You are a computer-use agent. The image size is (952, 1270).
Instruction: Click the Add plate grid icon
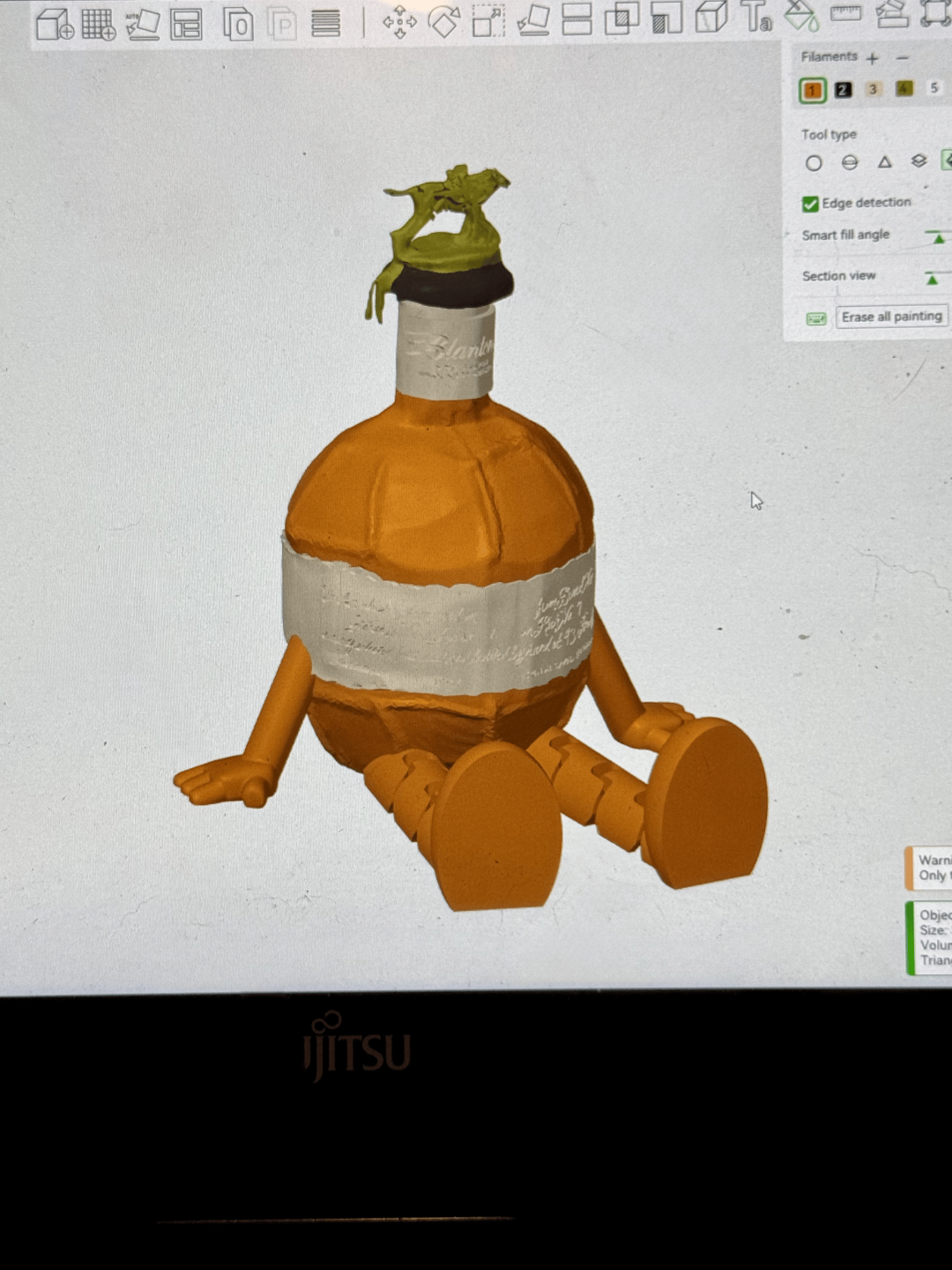tap(98, 24)
